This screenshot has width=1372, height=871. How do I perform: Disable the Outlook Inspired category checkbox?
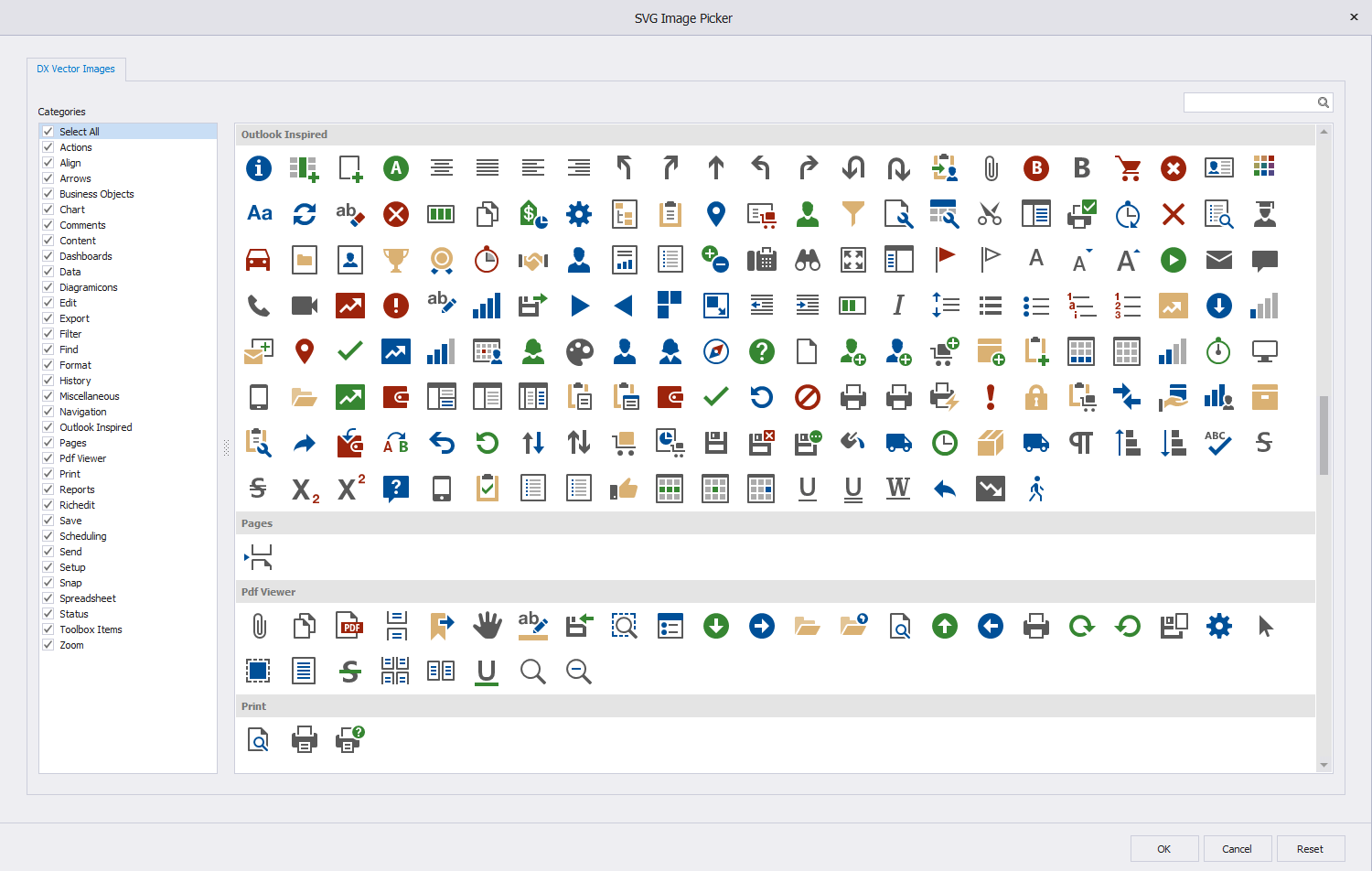(x=48, y=426)
